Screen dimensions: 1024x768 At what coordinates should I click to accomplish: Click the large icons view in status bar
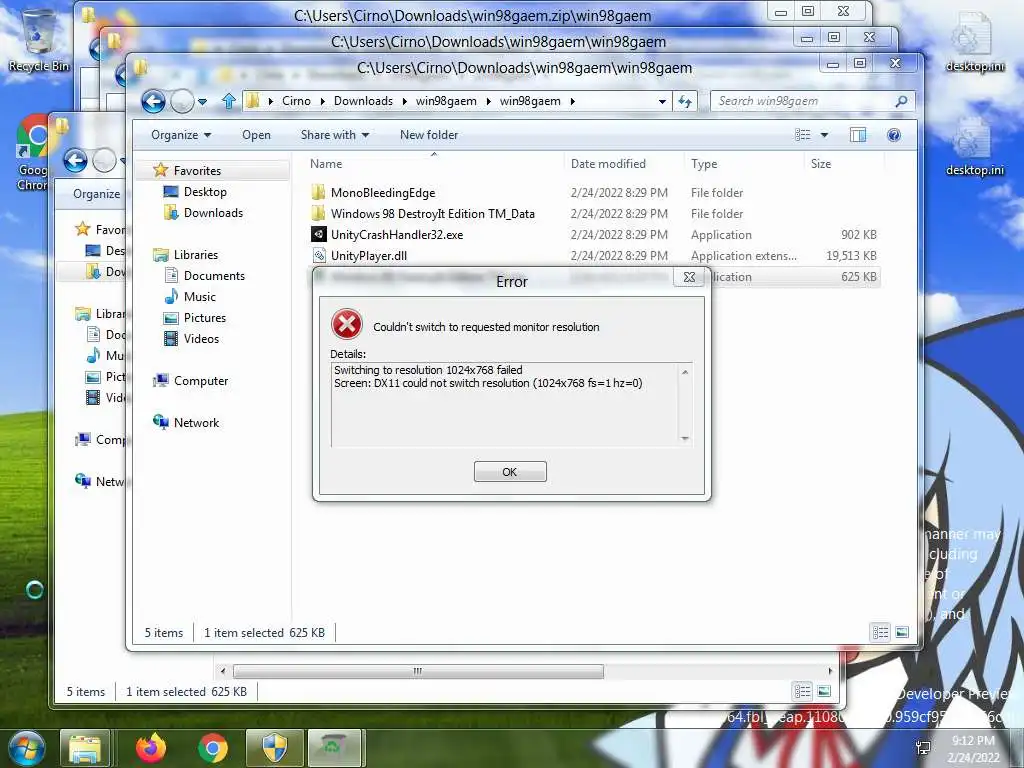point(902,632)
